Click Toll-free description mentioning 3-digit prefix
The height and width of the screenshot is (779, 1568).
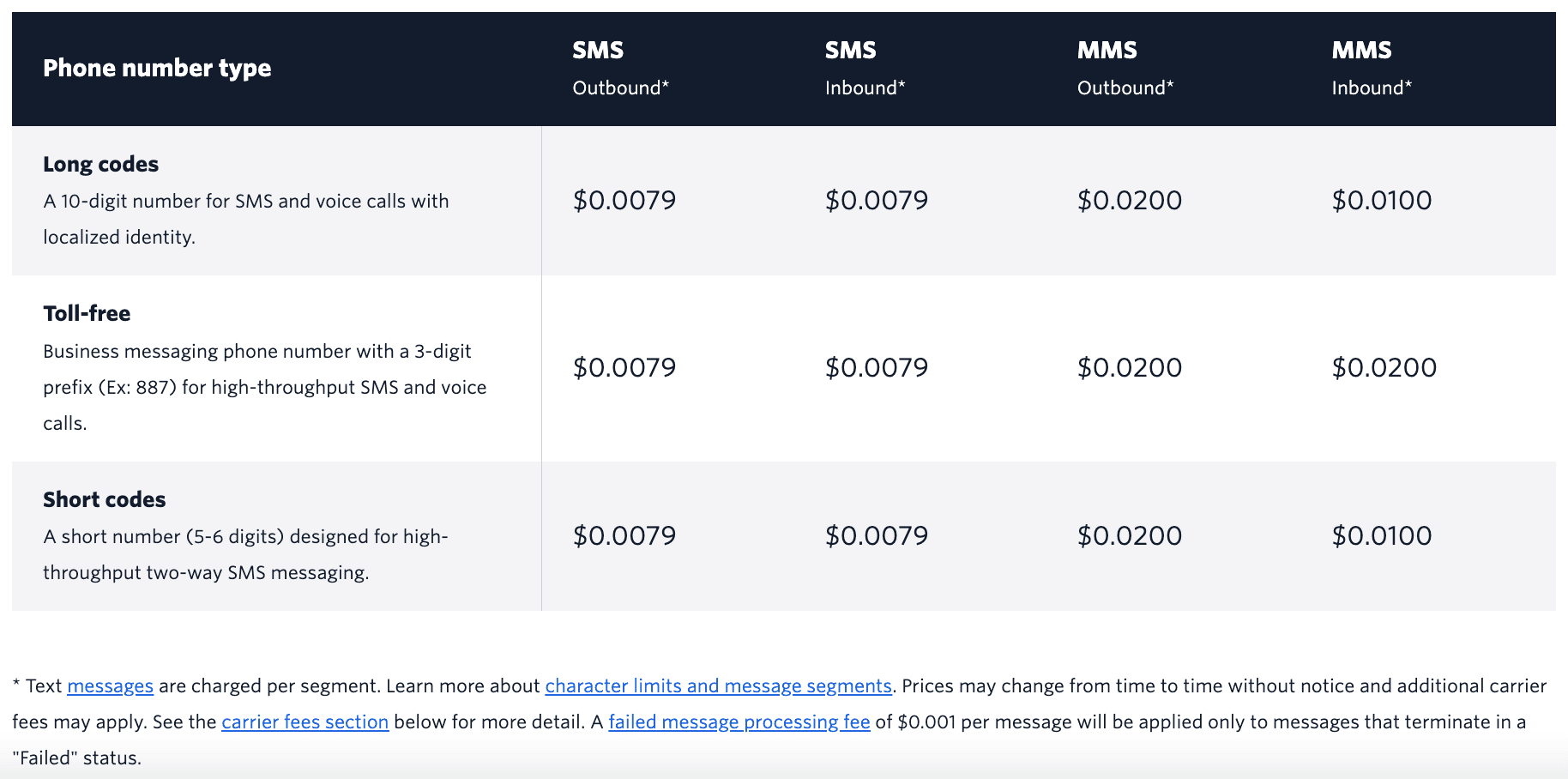(x=265, y=387)
